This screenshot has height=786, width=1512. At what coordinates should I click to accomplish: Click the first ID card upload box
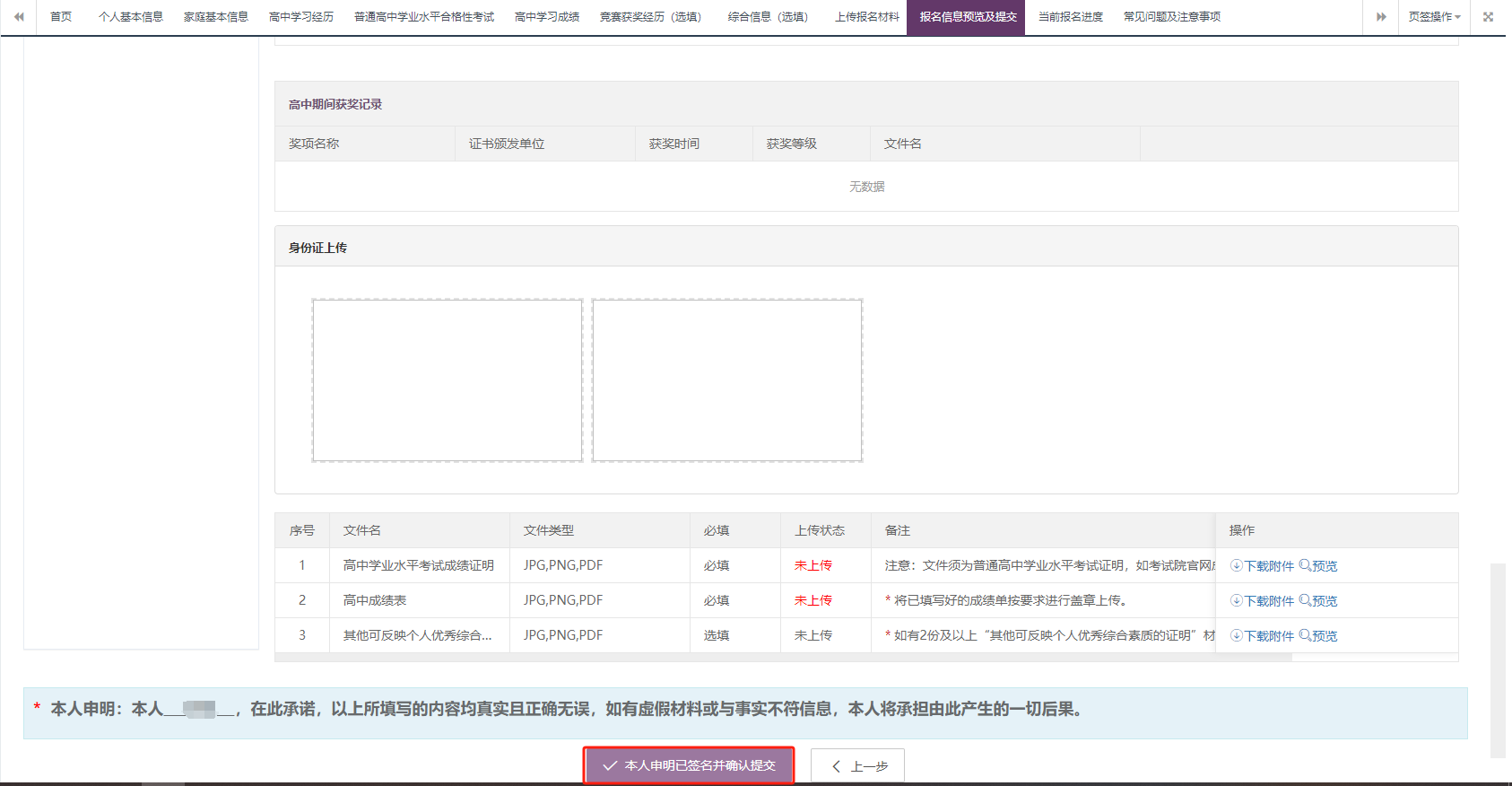(447, 380)
